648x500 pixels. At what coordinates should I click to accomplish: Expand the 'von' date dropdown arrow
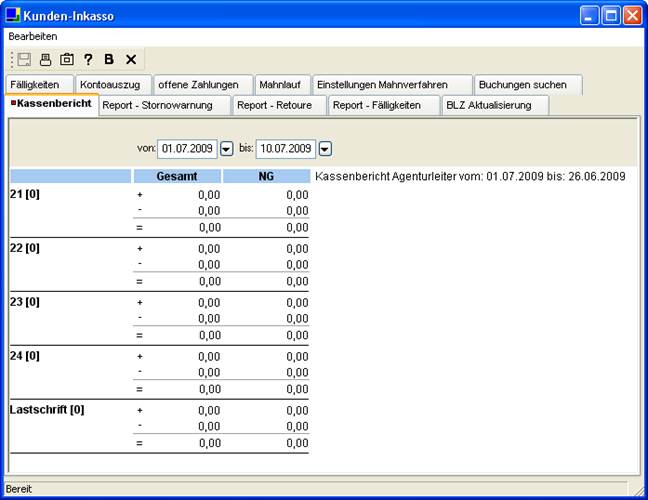pos(226,149)
